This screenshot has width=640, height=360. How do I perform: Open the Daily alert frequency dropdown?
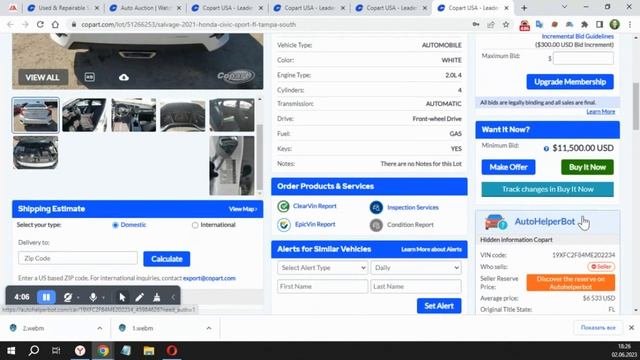416,268
